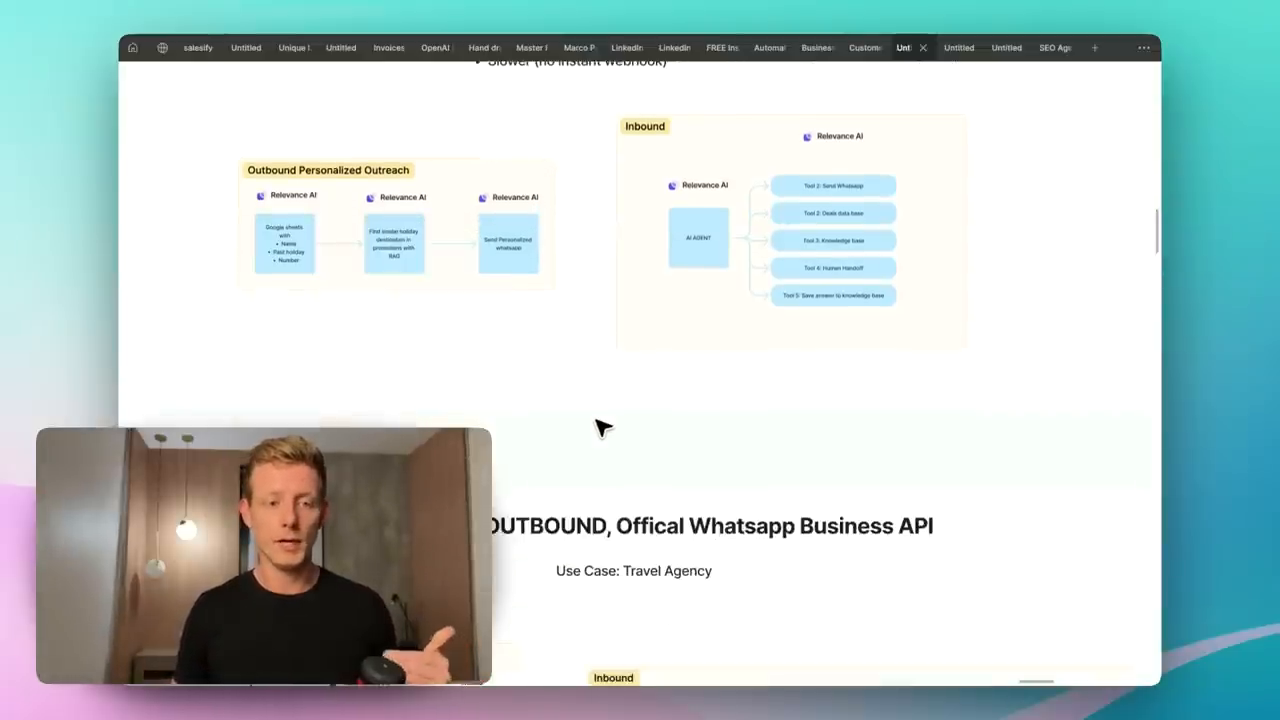This screenshot has height=720, width=1280.
Task: Switch to the OpenAI tab
Action: pos(435,47)
